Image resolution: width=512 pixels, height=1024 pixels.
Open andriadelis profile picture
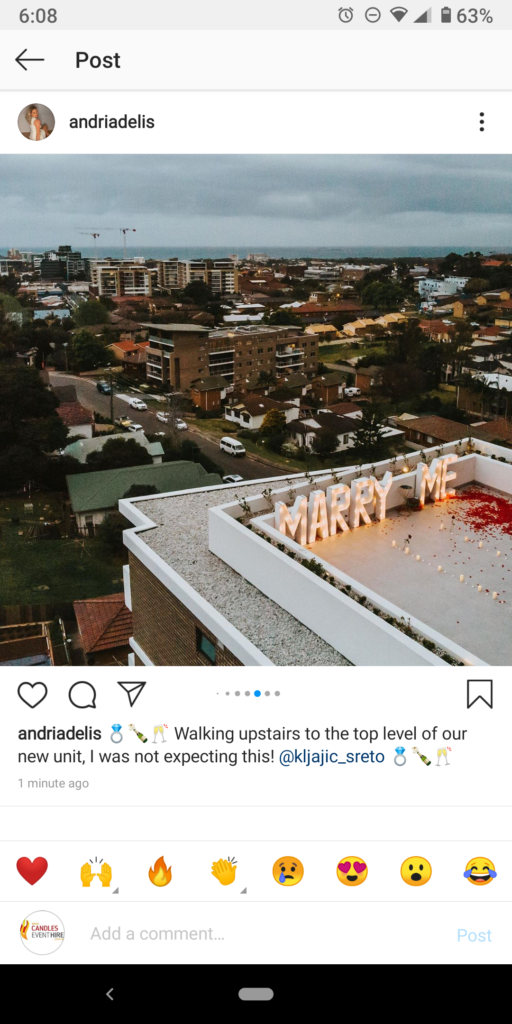point(36,122)
